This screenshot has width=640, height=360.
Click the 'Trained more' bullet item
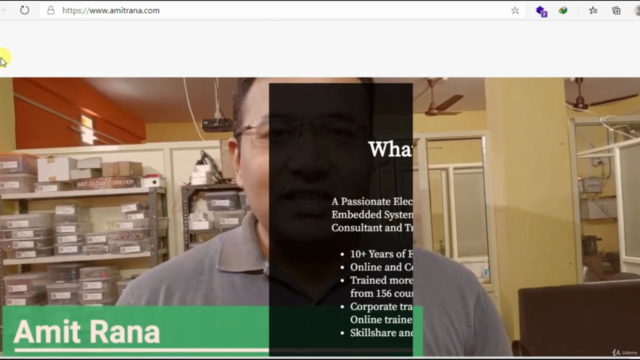point(381,280)
